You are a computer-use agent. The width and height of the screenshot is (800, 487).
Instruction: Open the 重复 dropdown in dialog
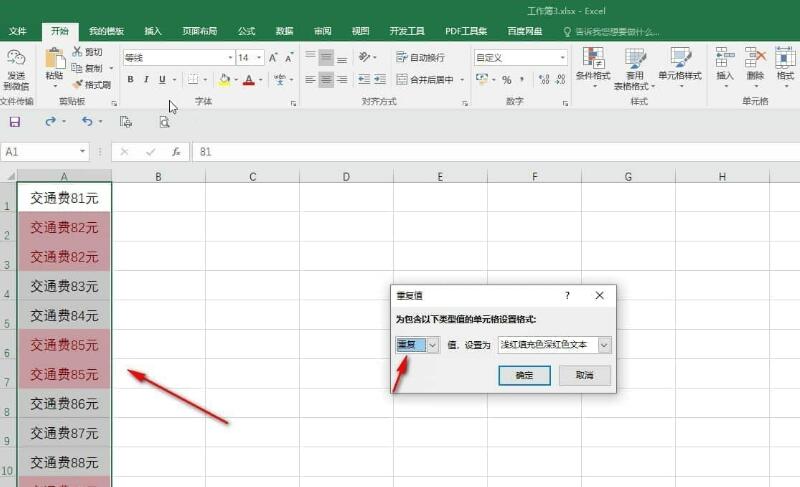pos(433,345)
